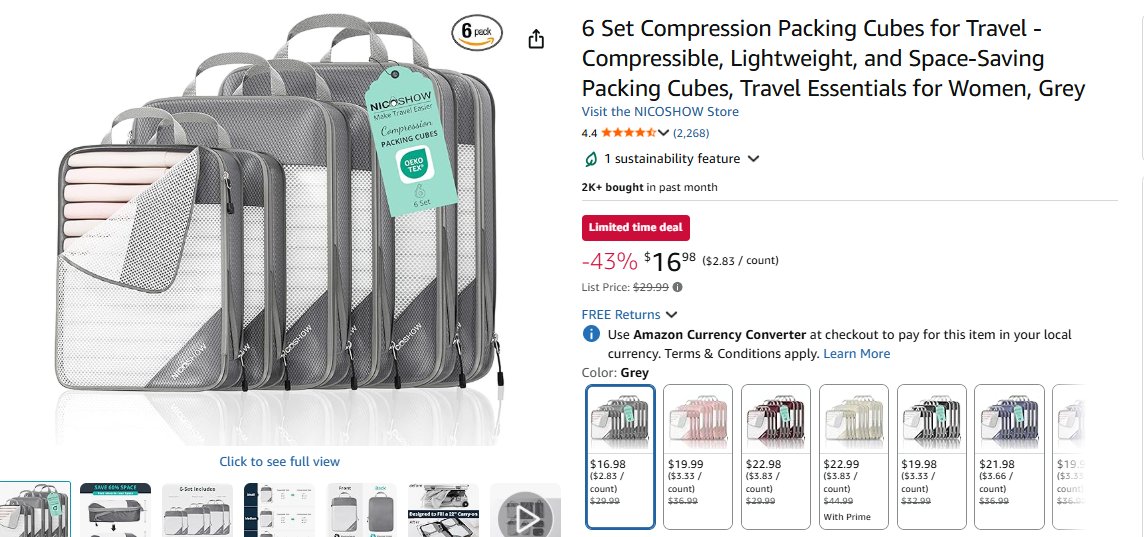Click the share icon above the product image

point(536,39)
